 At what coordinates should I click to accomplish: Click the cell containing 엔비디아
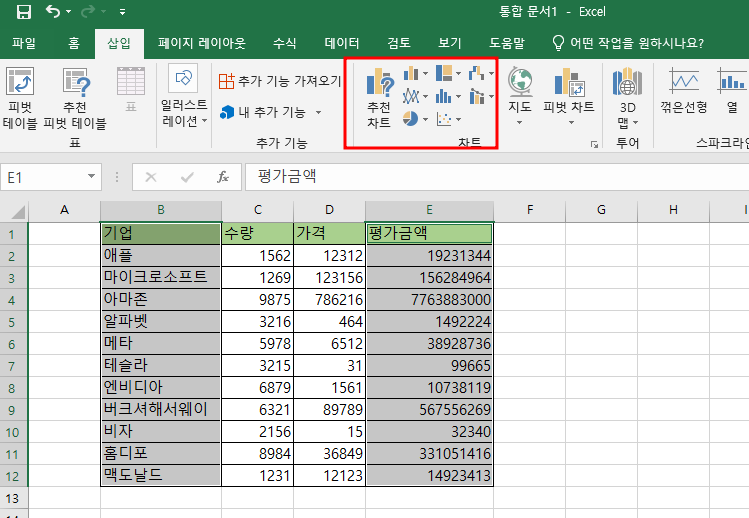(161, 388)
